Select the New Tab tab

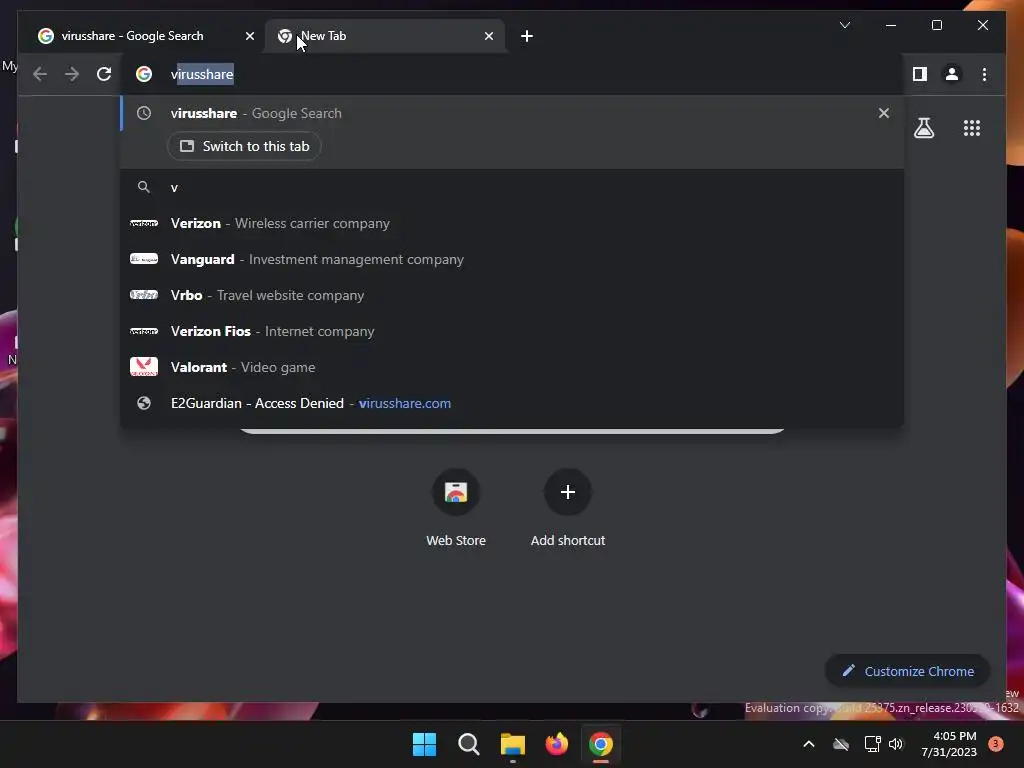(385, 36)
